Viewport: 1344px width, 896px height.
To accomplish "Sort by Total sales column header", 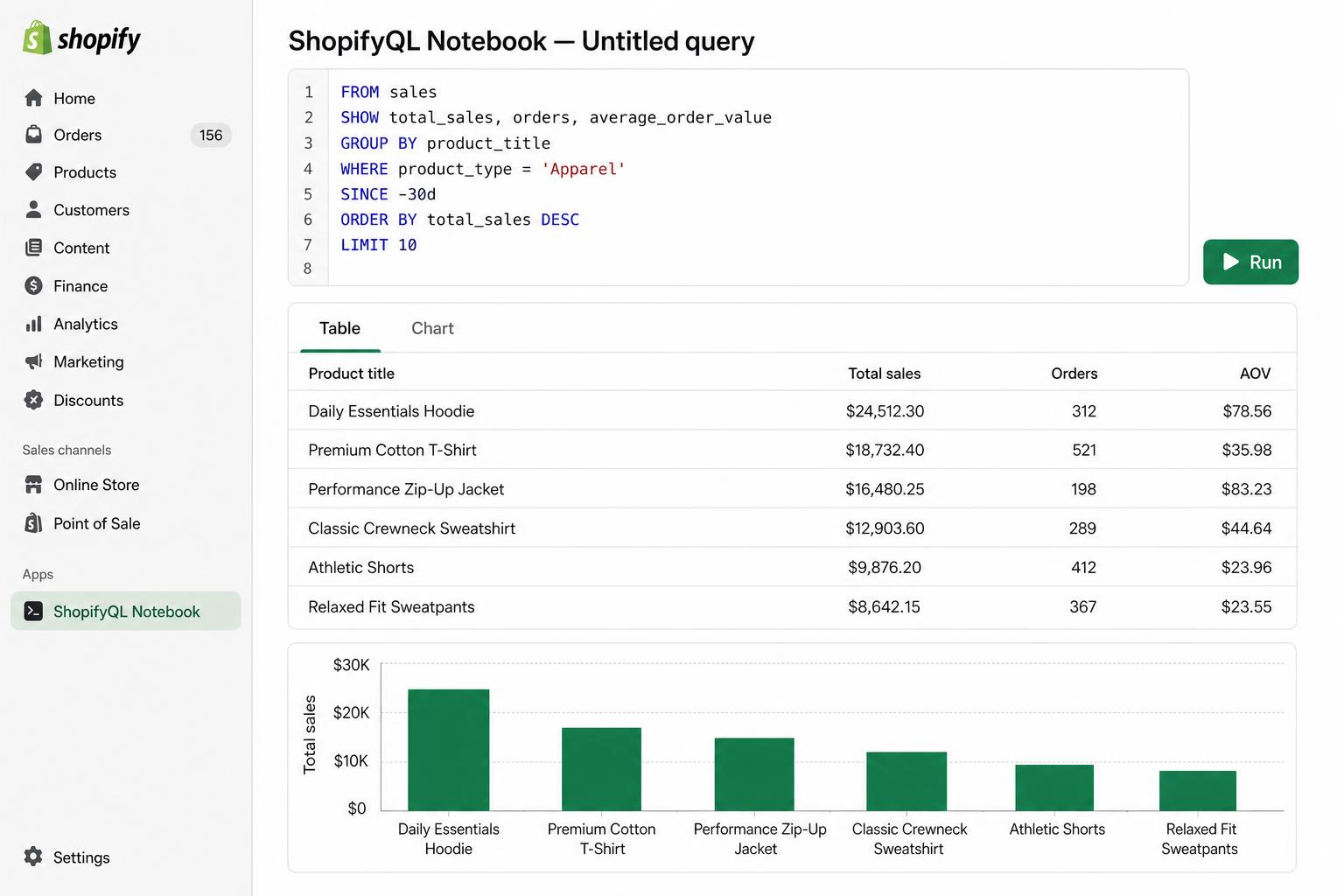I will (x=884, y=374).
